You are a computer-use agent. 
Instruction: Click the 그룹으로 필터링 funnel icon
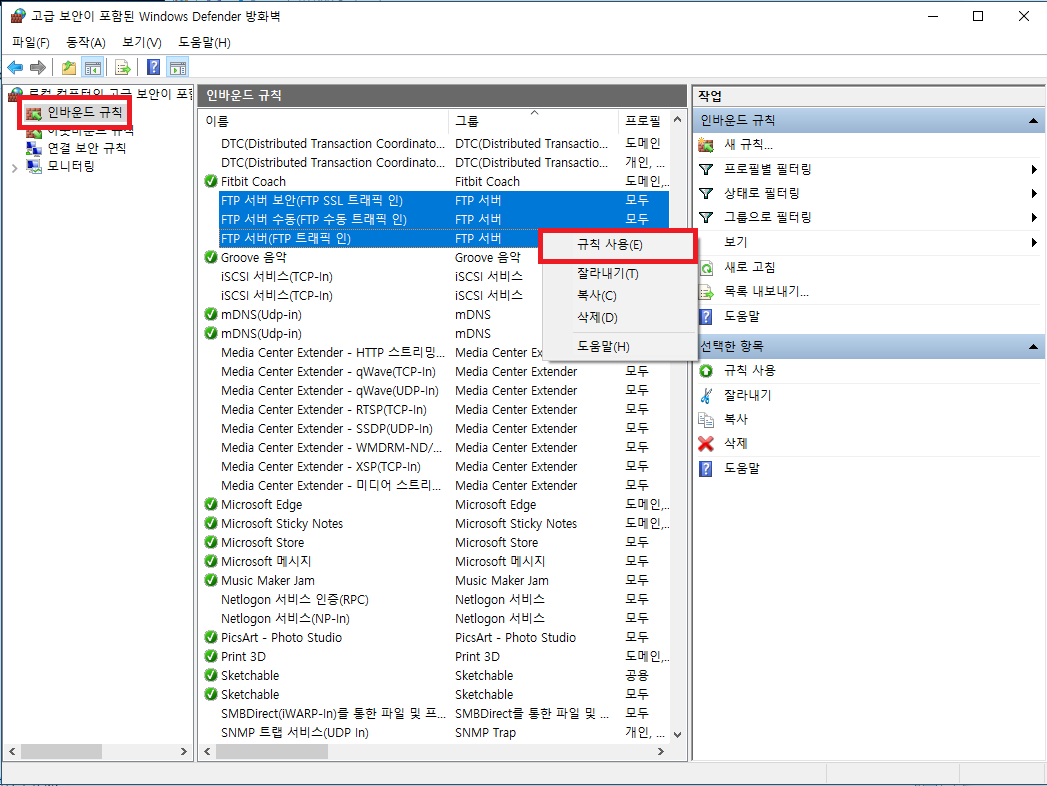tap(706, 218)
